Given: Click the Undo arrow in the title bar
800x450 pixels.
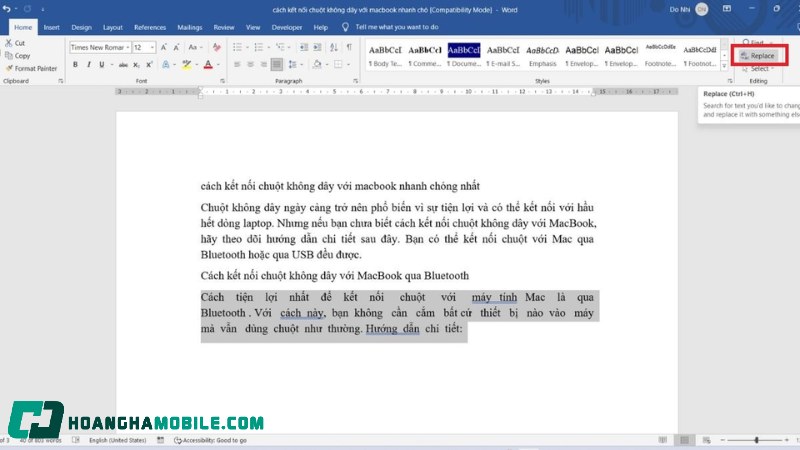Looking at the screenshot, I should (x=7, y=9).
